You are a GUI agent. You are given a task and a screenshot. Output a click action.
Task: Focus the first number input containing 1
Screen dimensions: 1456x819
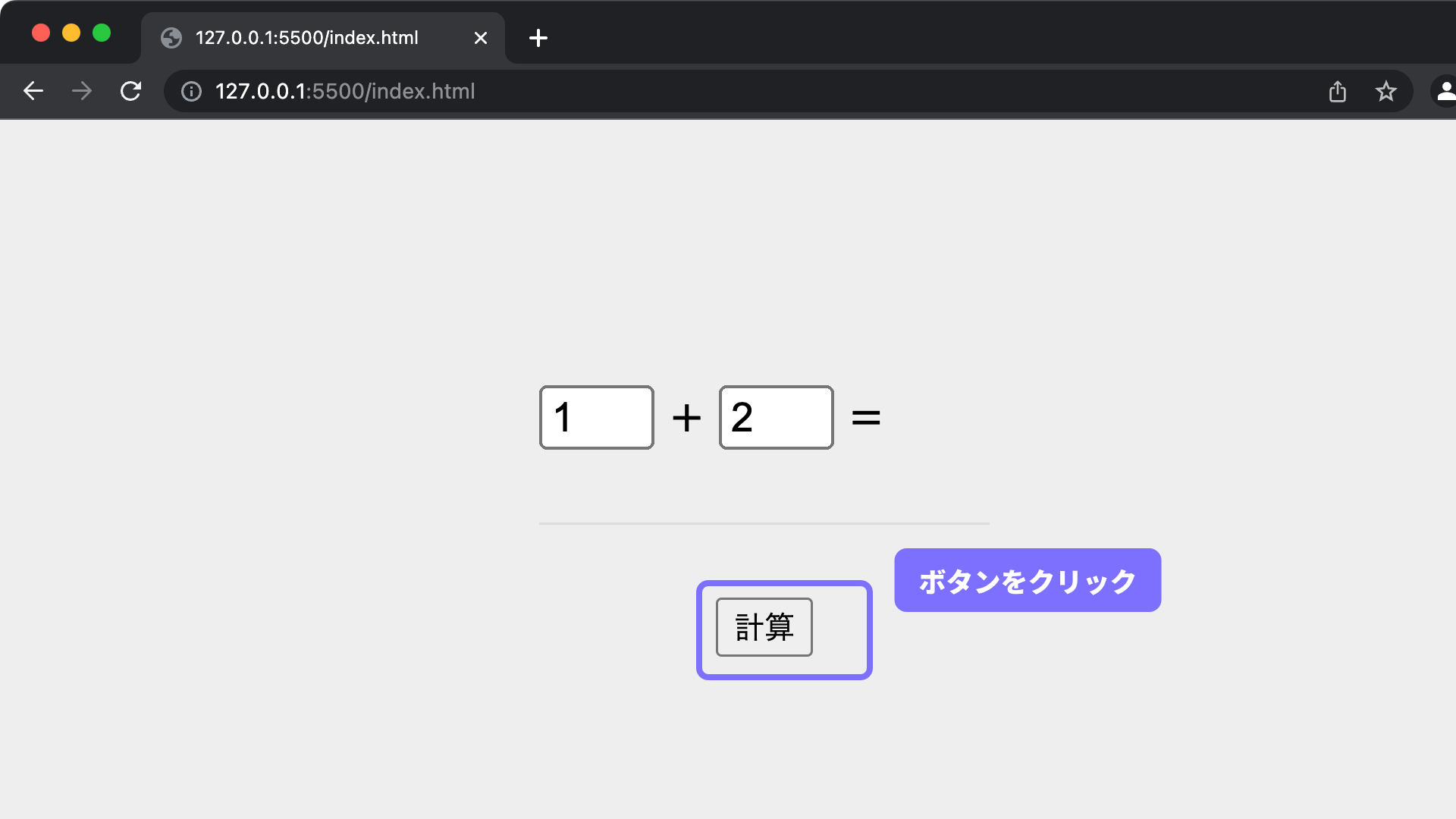point(597,418)
